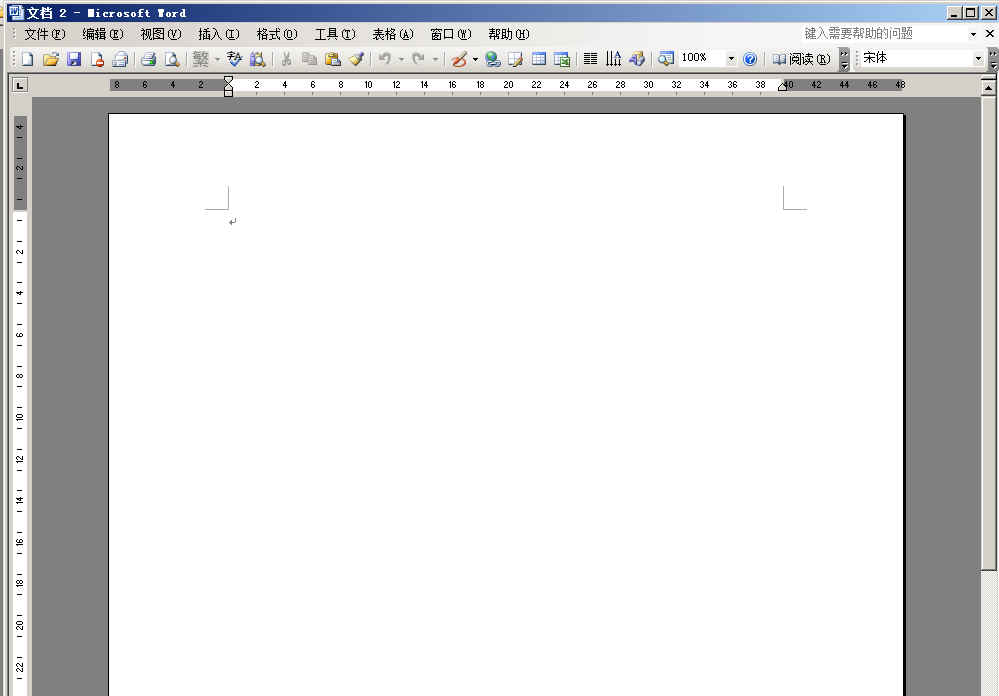Screen dimensions: 999x696
Task: Click the 阅读 (Read) button
Action: (x=801, y=59)
